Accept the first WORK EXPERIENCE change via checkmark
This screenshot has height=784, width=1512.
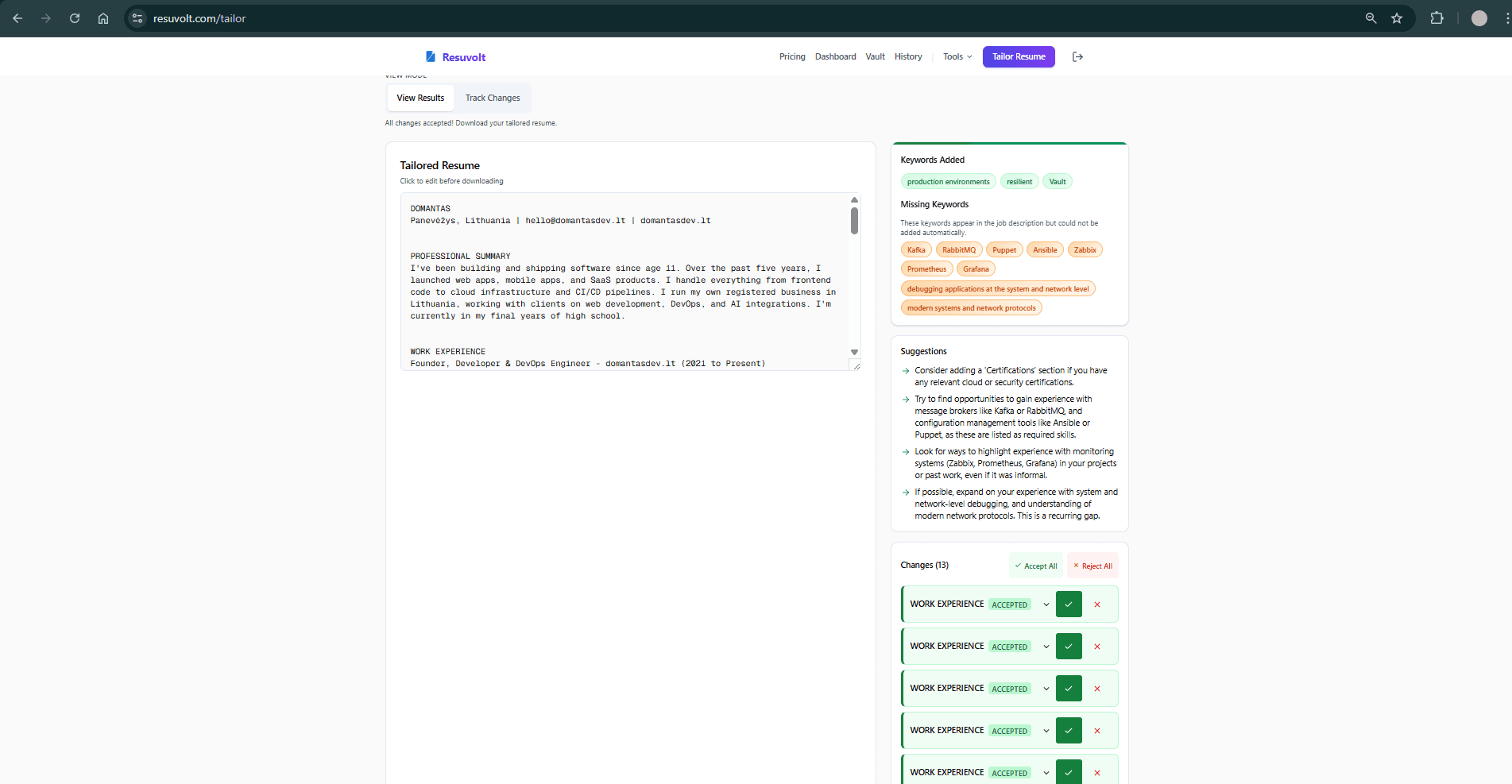click(1068, 604)
